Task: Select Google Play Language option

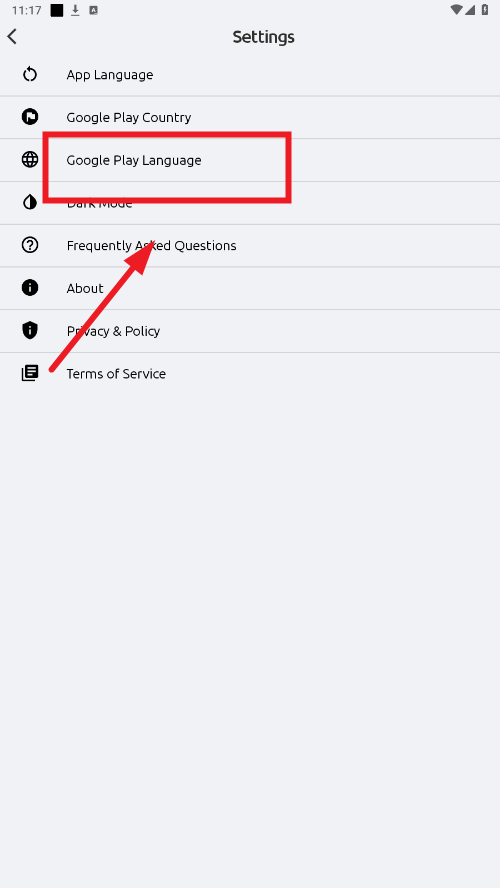Action: [x=250, y=160]
